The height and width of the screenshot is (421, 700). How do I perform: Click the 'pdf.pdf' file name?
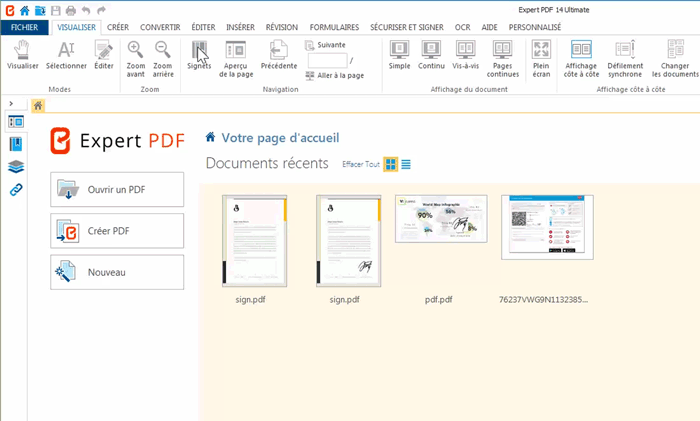coord(438,300)
